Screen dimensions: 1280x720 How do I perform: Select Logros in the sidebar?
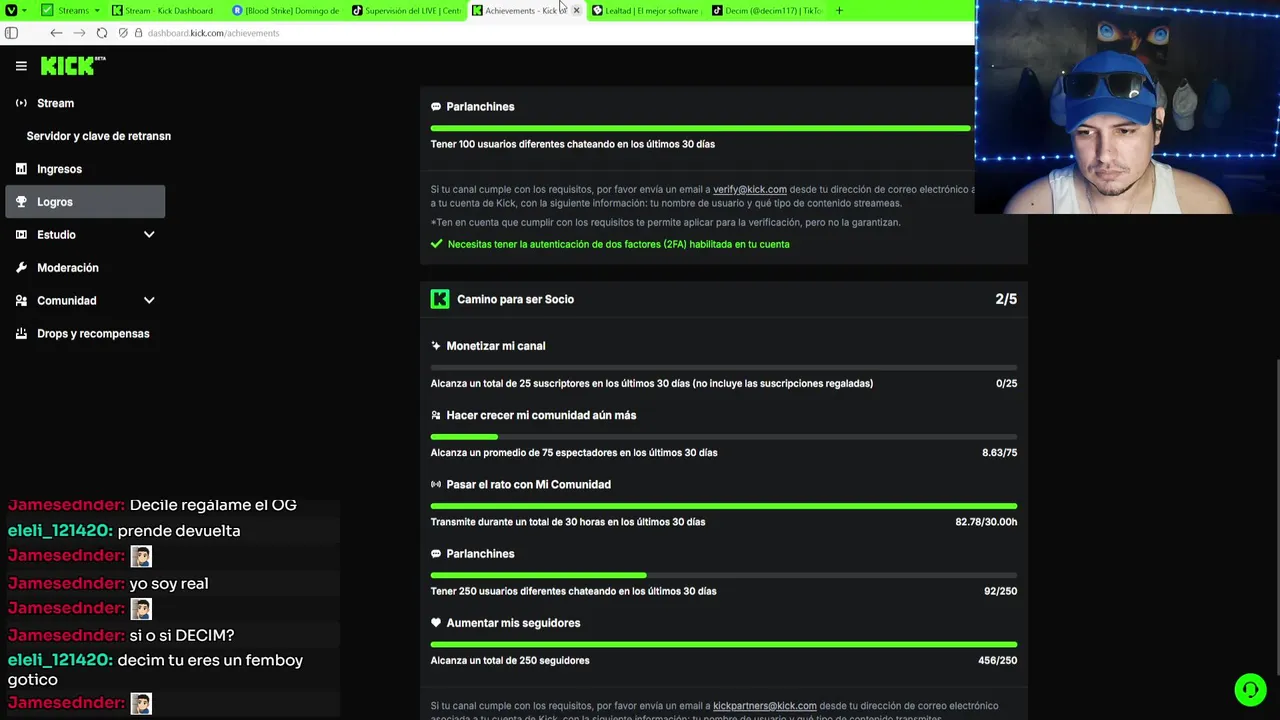pos(85,202)
